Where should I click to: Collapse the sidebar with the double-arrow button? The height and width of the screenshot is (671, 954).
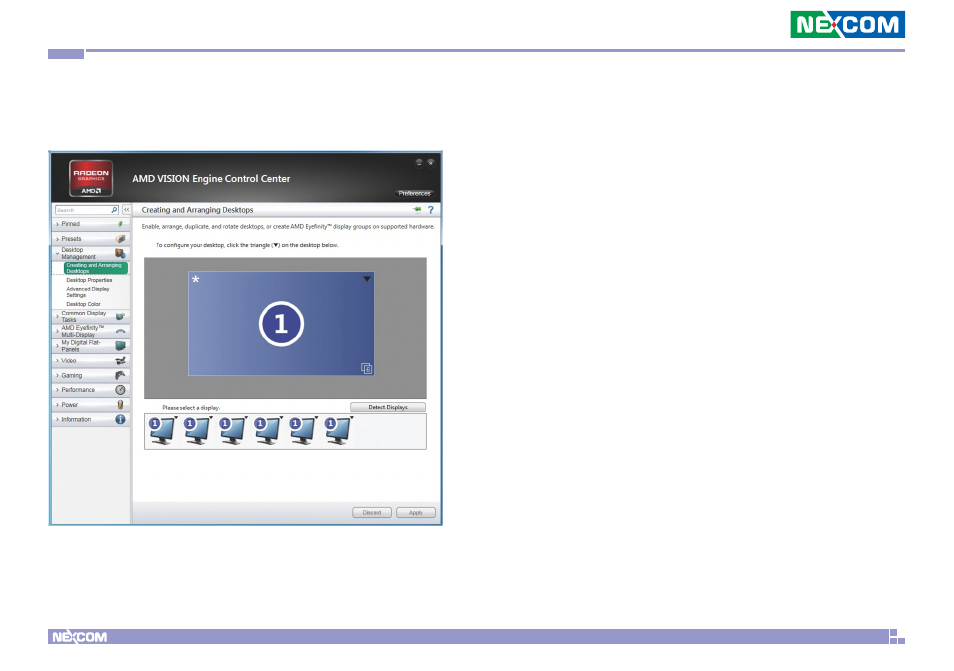point(127,210)
